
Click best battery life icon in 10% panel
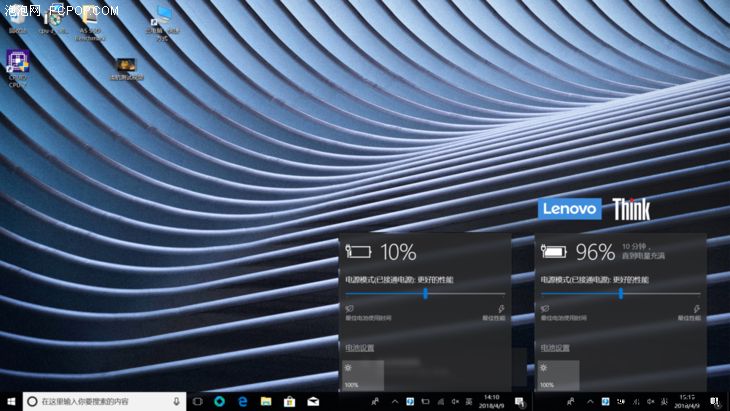pyautogui.click(x=350, y=308)
